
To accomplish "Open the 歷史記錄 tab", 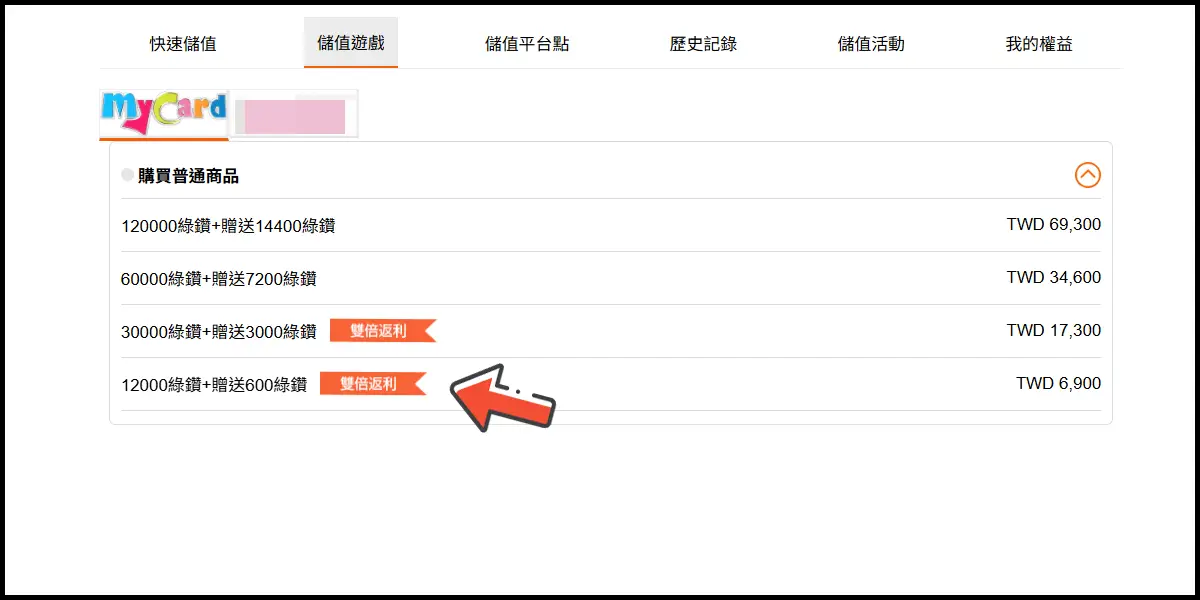I will click(703, 43).
